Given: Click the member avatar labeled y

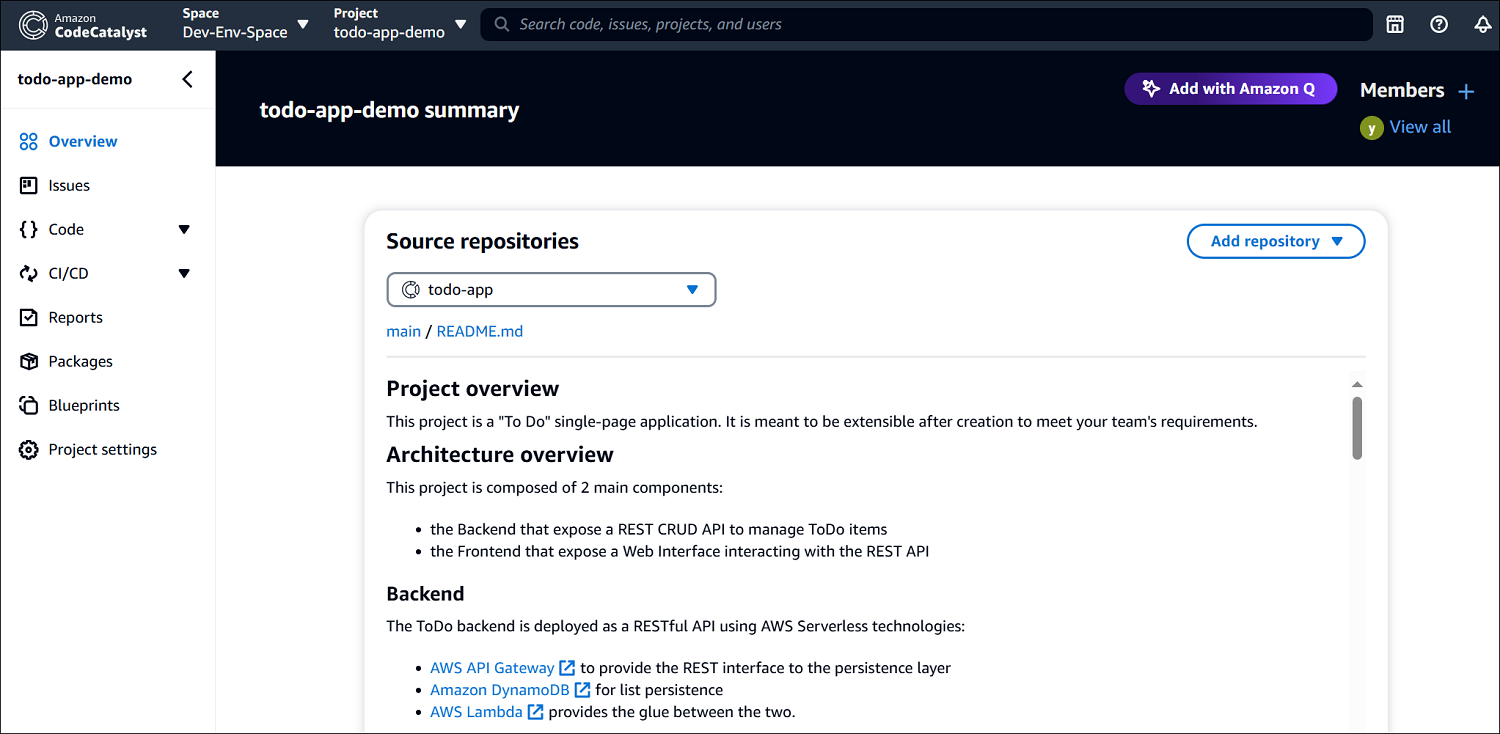Looking at the screenshot, I should pyautogui.click(x=1371, y=128).
